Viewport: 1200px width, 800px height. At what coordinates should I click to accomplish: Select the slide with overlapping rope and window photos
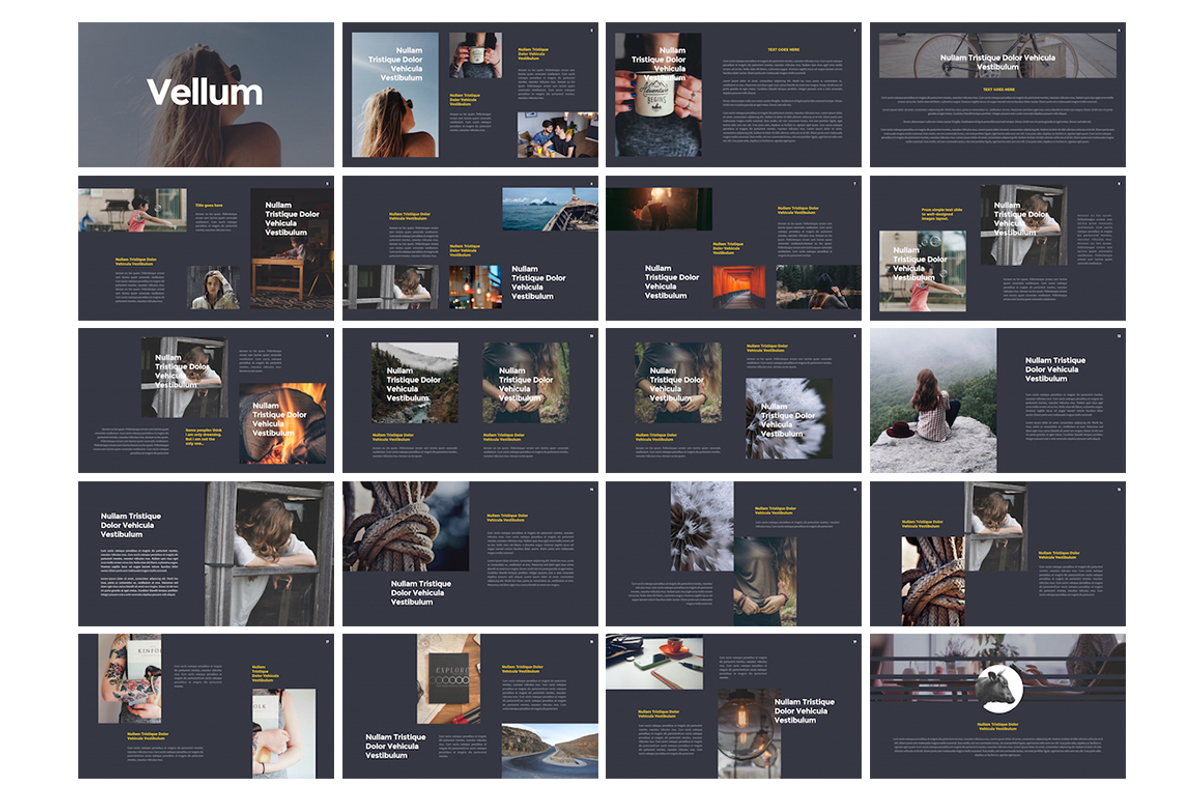(x=997, y=554)
